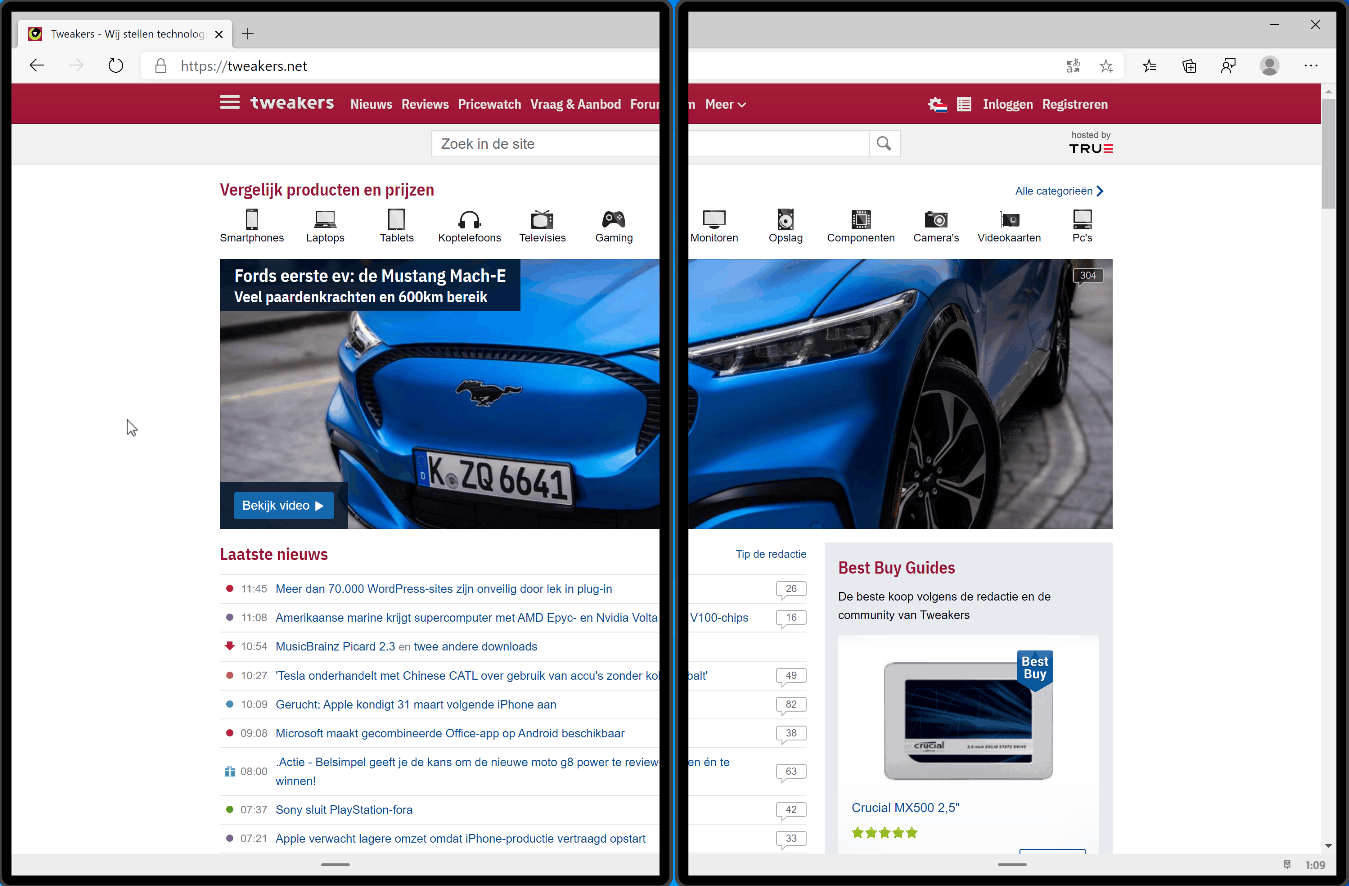Toggle the Favorites bar icon in the toolbar
The width and height of the screenshot is (1349, 886).
[x=1149, y=65]
